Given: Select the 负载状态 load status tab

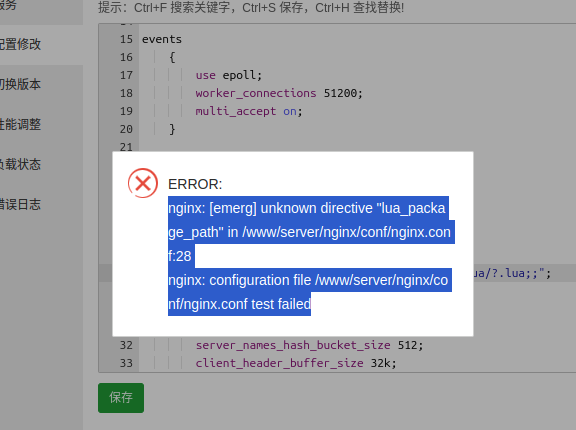Looking at the screenshot, I should pyautogui.click(x=20, y=165).
